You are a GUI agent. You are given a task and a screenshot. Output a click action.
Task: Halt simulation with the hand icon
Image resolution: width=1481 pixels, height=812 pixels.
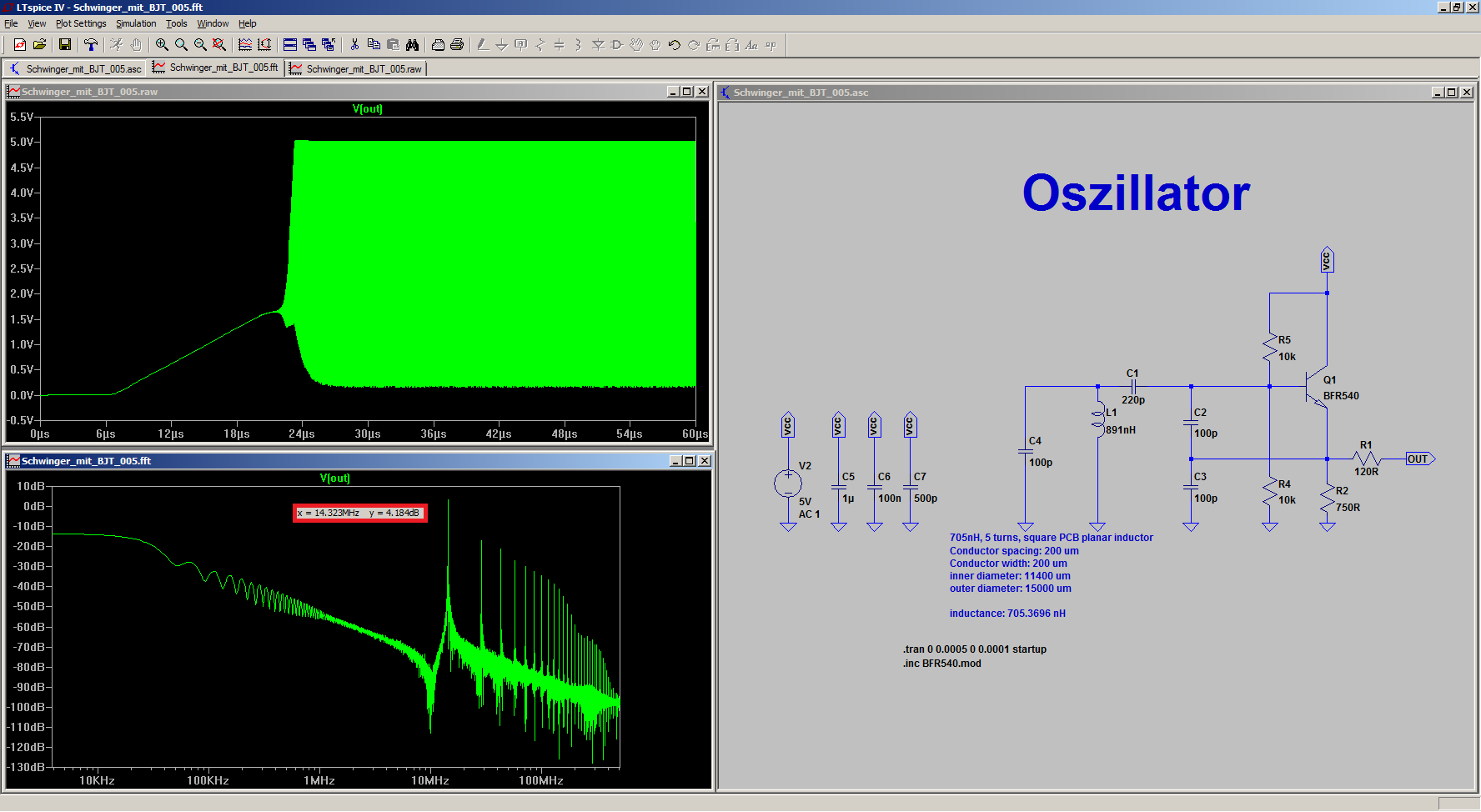[136, 45]
